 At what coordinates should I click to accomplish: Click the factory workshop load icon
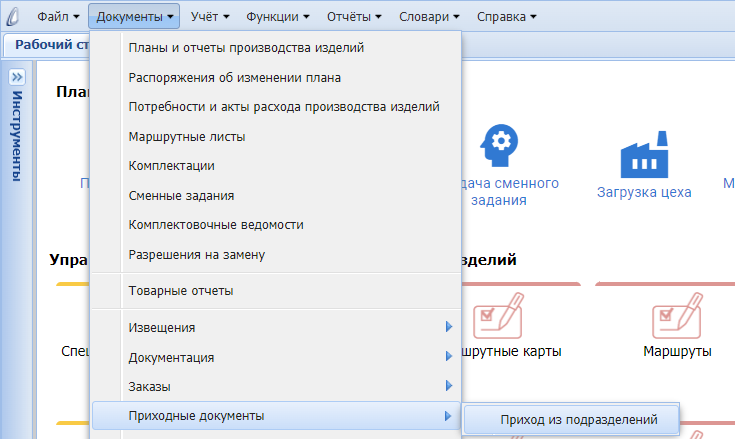644,153
